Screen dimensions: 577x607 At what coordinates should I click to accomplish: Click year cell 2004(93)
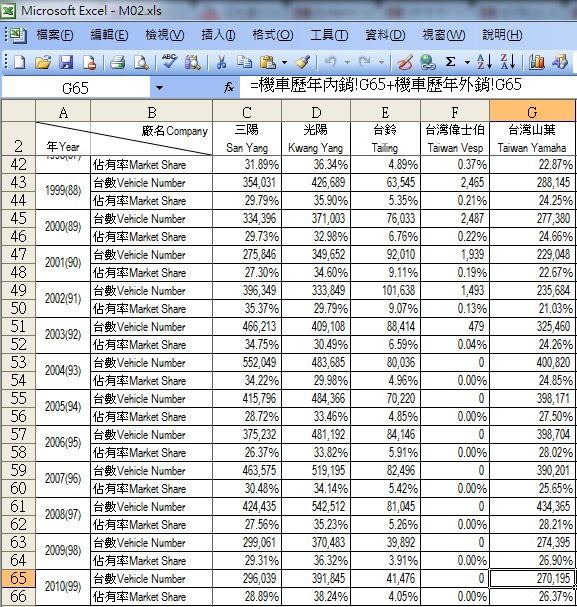point(63,371)
